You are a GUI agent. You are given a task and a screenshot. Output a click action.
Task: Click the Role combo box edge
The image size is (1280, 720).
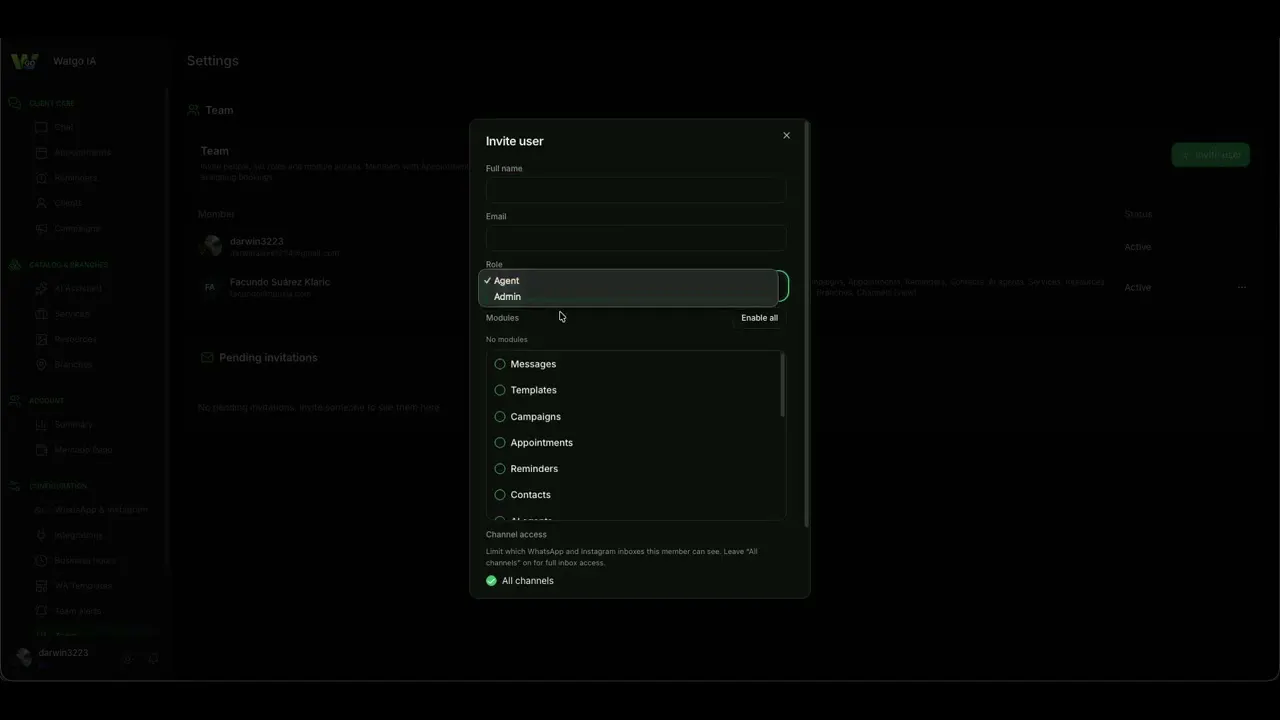pos(783,287)
